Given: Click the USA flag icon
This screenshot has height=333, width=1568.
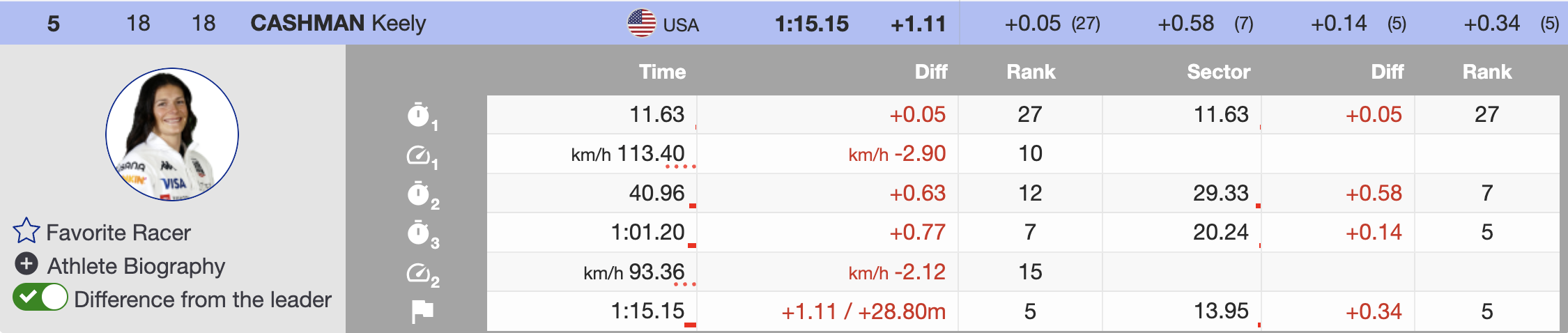Looking at the screenshot, I should point(641,23).
